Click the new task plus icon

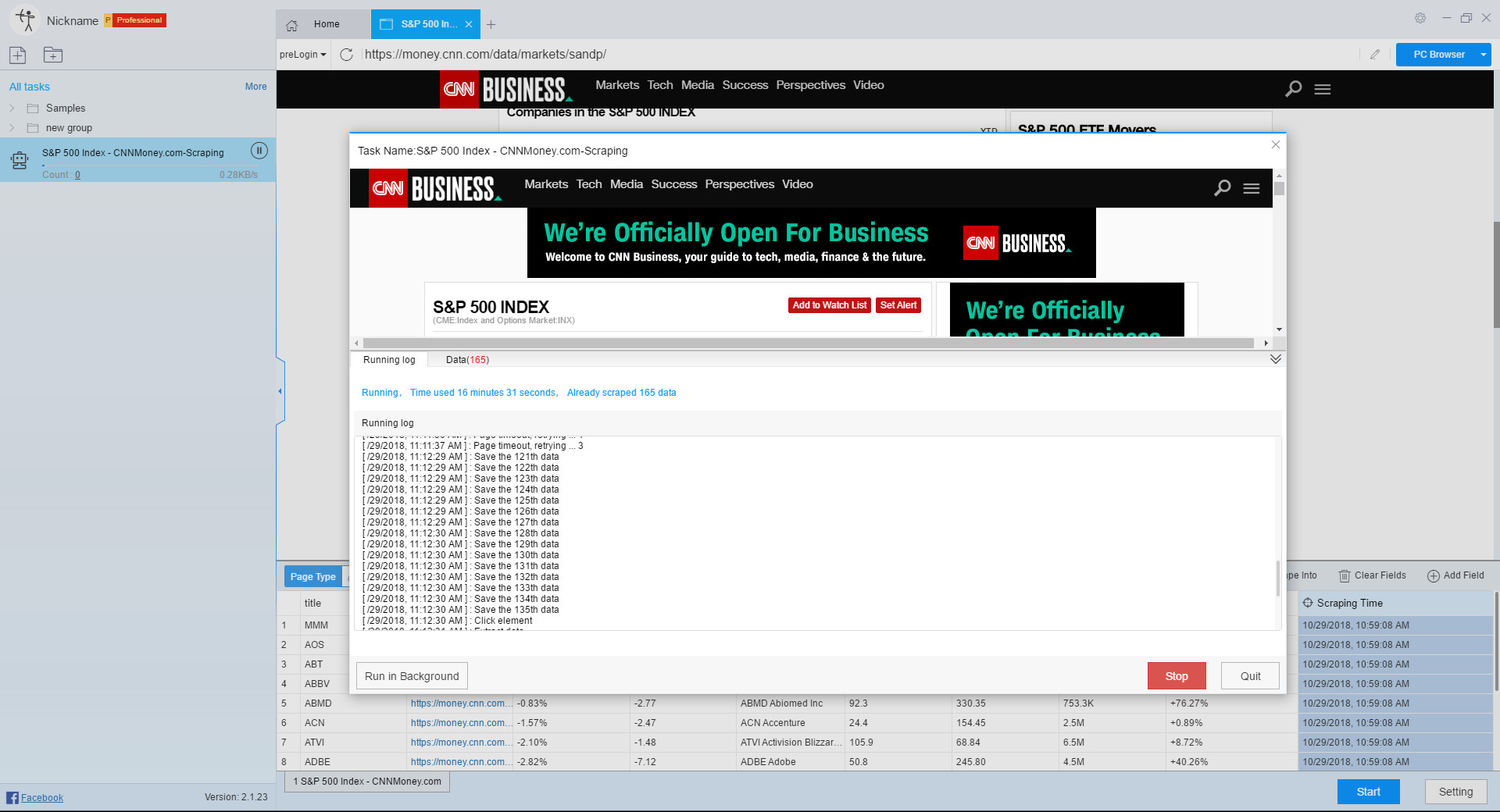coord(17,55)
